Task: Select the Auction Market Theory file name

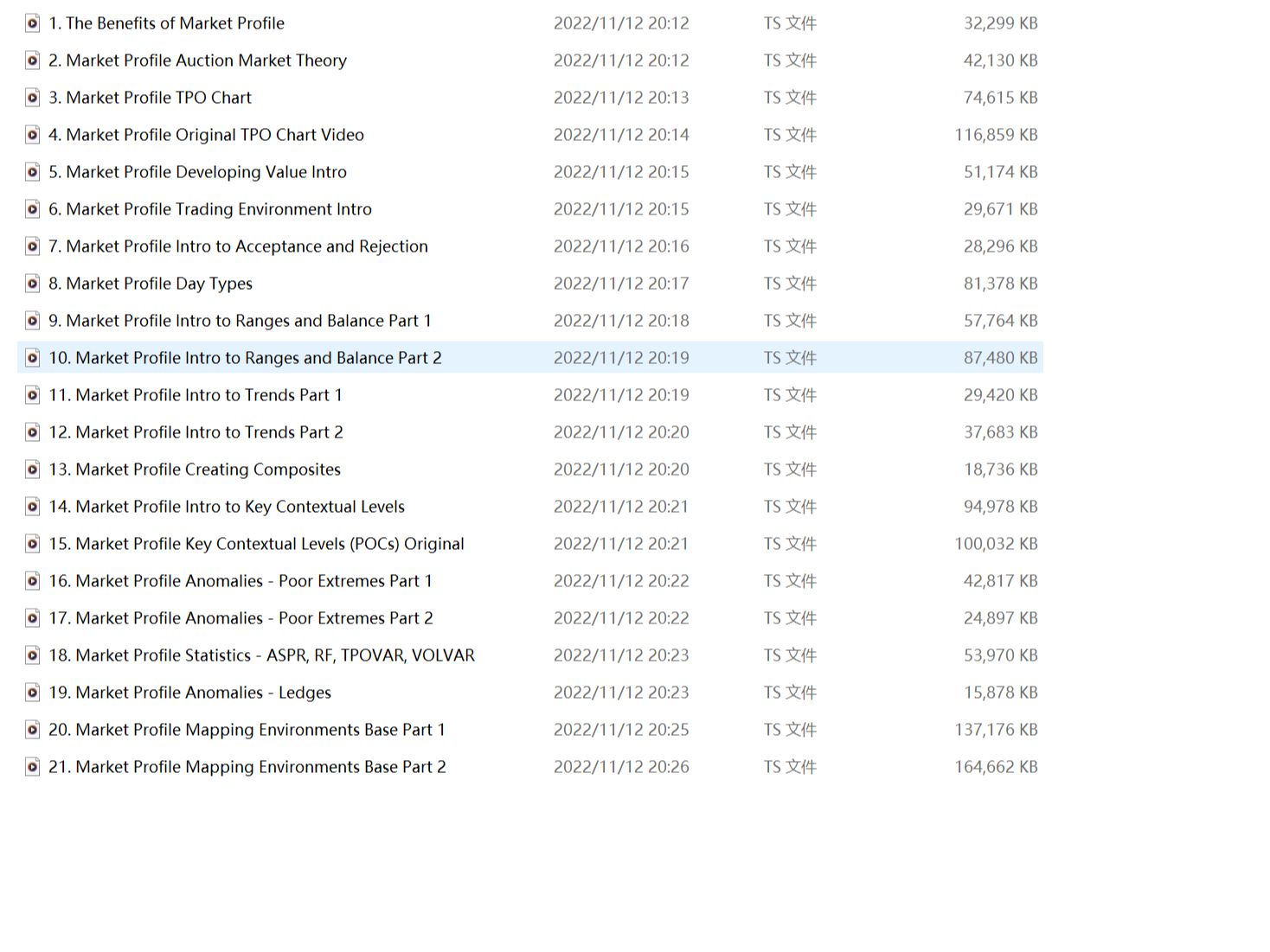Action: [197, 61]
